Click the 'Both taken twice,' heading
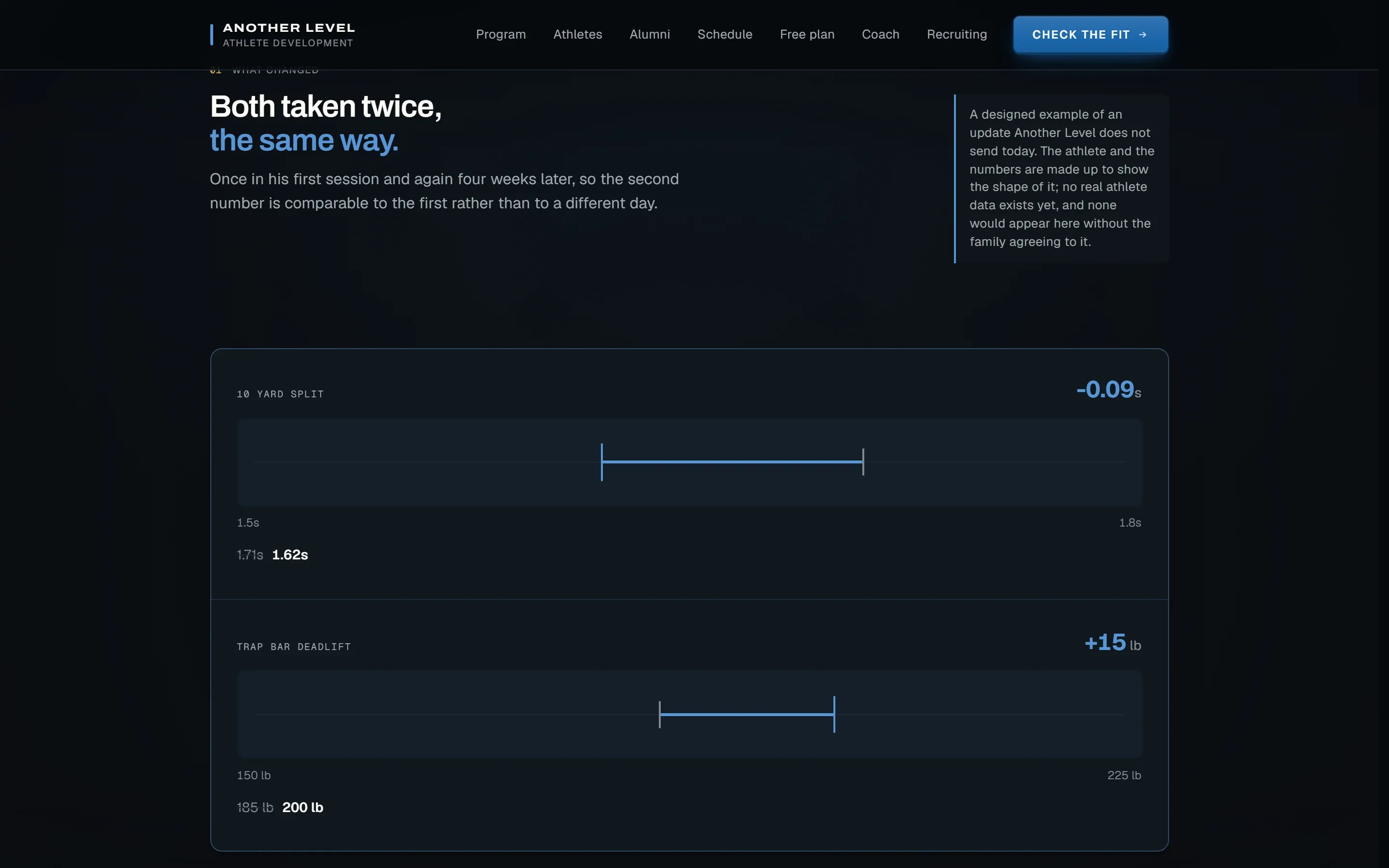 tap(326, 107)
